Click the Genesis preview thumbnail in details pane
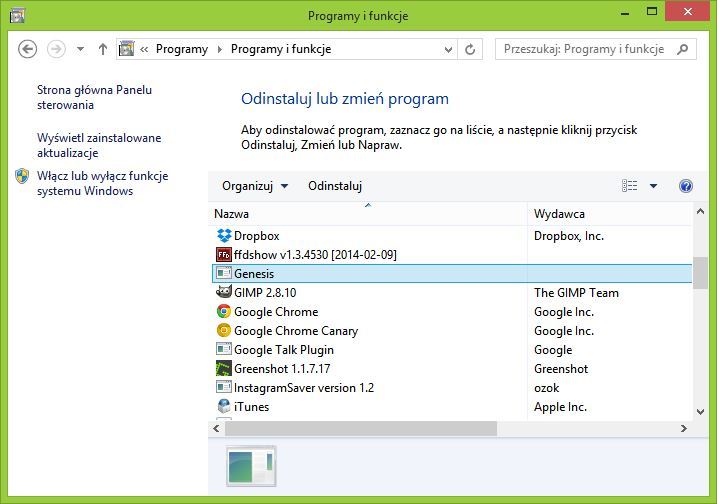The height and width of the screenshot is (504, 717). click(251, 466)
